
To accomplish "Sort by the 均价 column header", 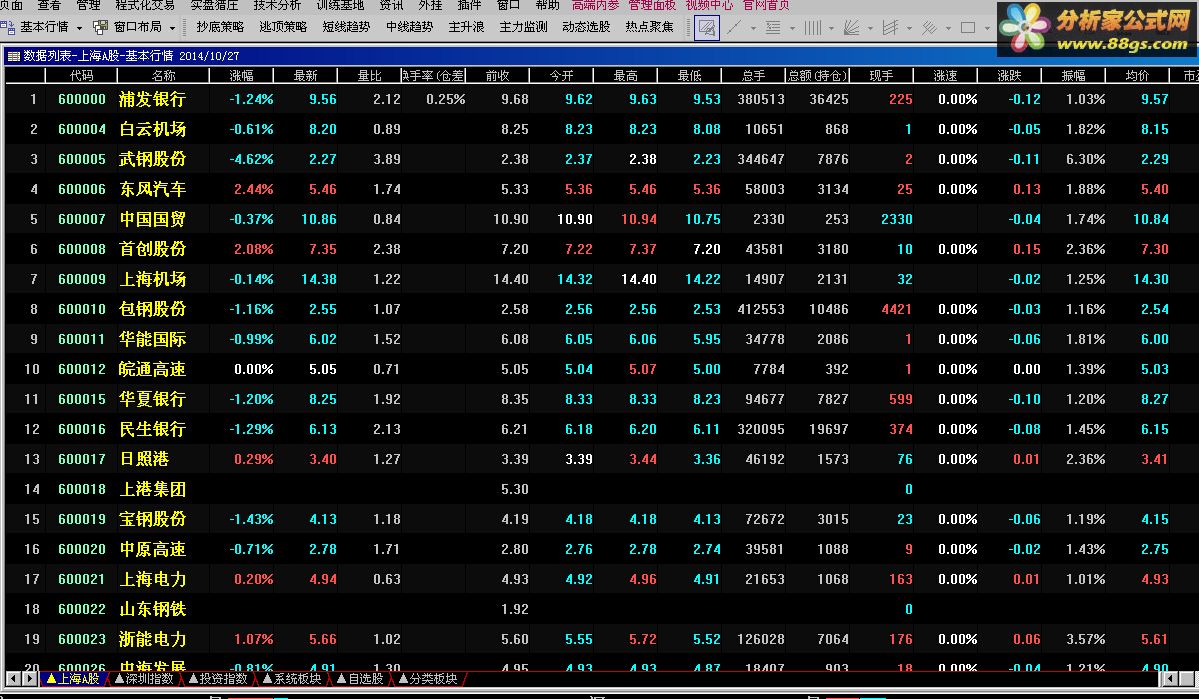I will [x=1138, y=76].
